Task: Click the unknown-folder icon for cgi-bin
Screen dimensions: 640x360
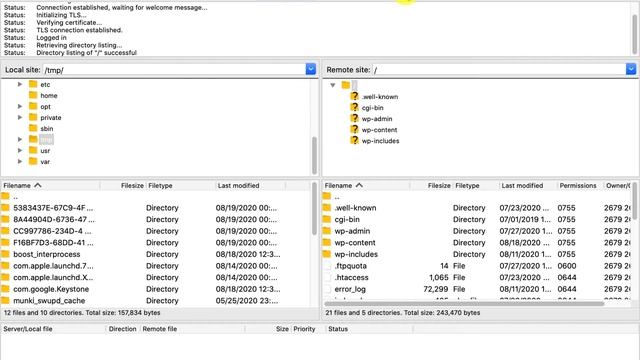Action: pyautogui.click(x=354, y=107)
